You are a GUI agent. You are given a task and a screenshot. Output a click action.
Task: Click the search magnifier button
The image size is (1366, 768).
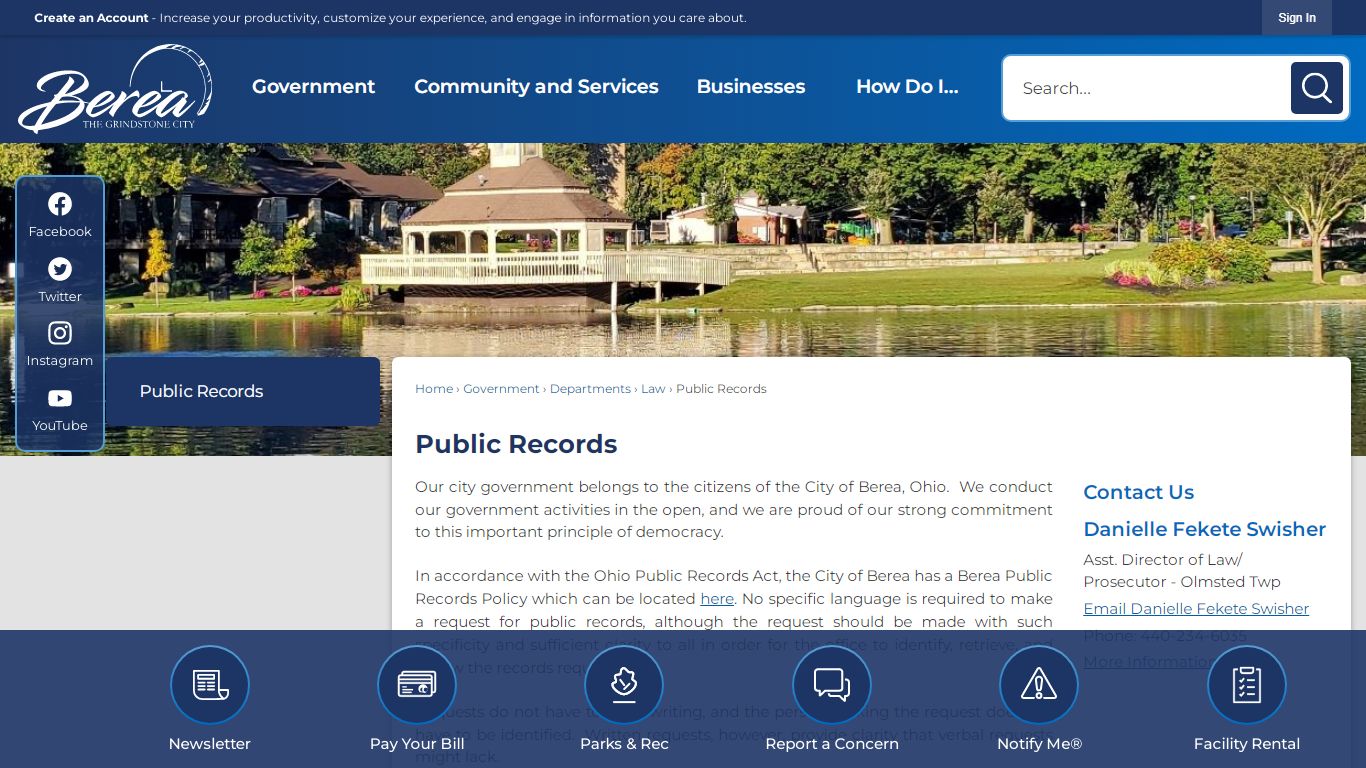pos(1316,88)
